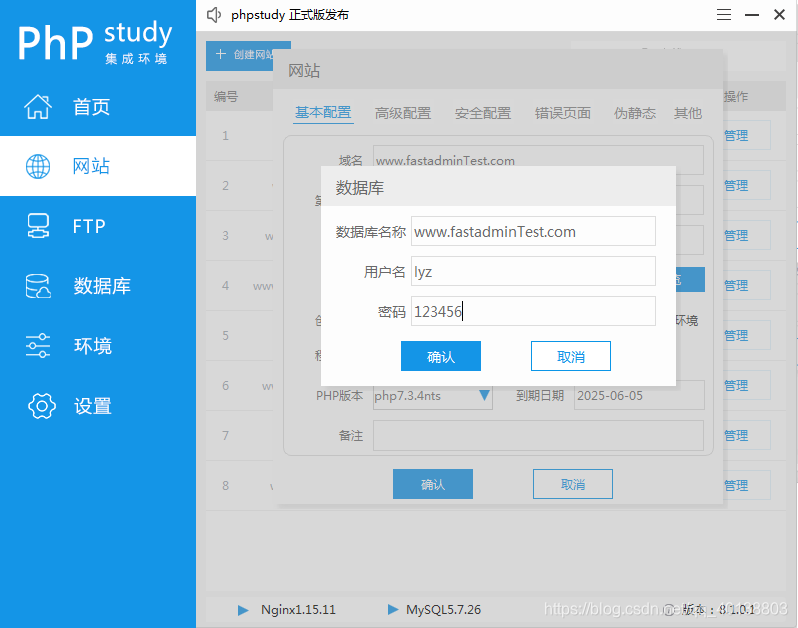Cancel the 数据库 dialog with 取消
The width and height of the screenshot is (798, 628).
click(571, 356)
